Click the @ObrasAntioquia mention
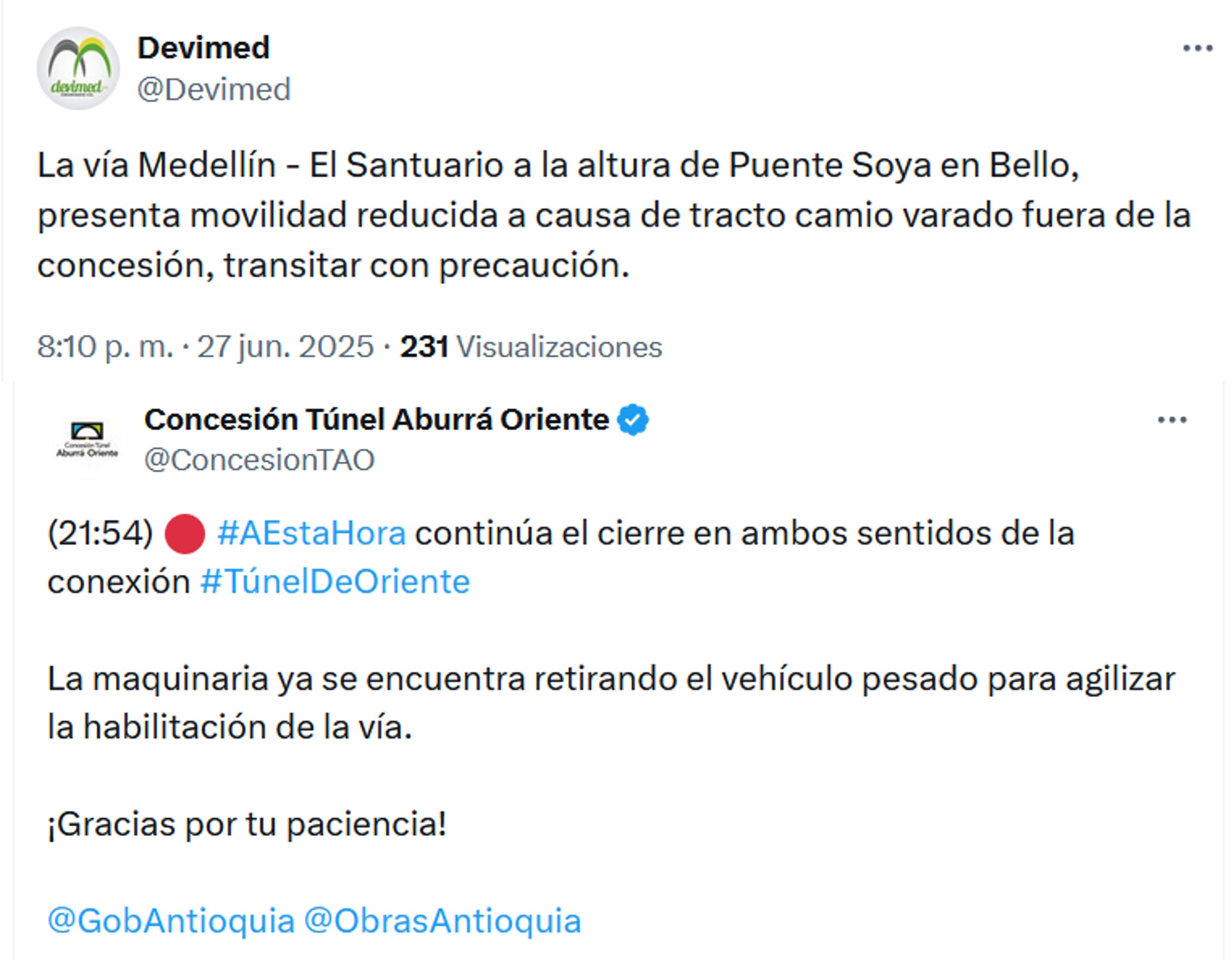 (x=442, y=921)
